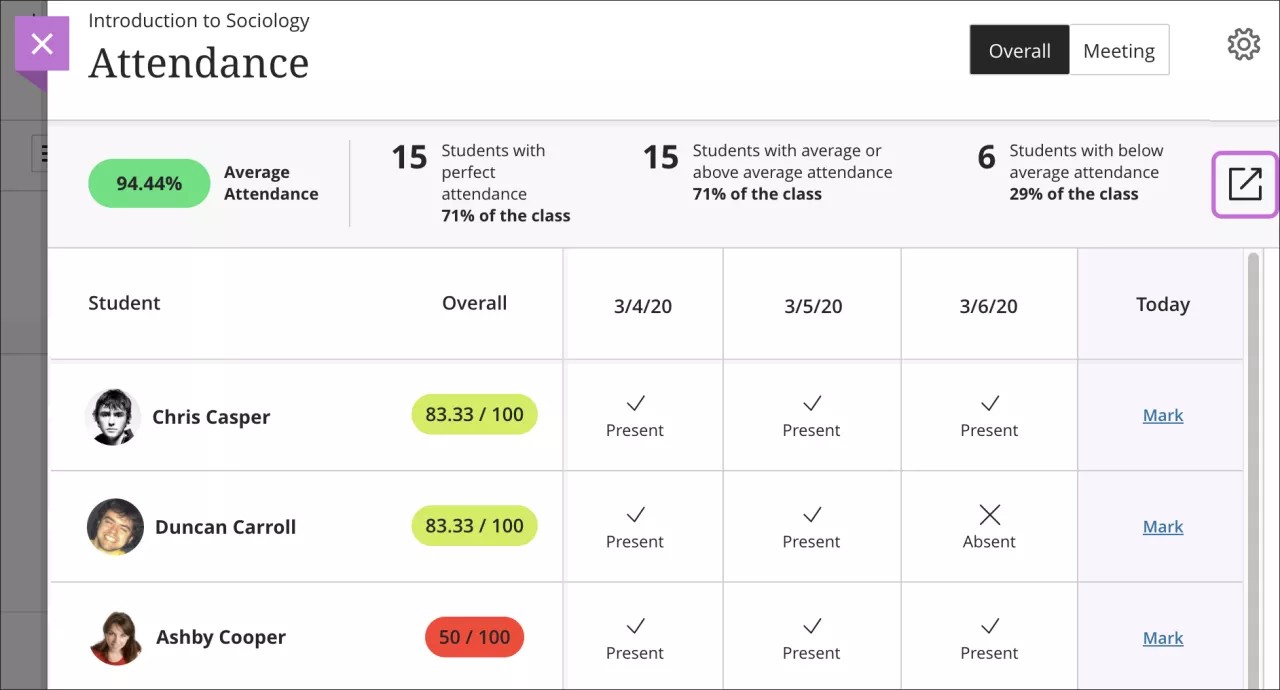Click Chris Casper's Present checkmark for 3/6/20

point(988,415)
